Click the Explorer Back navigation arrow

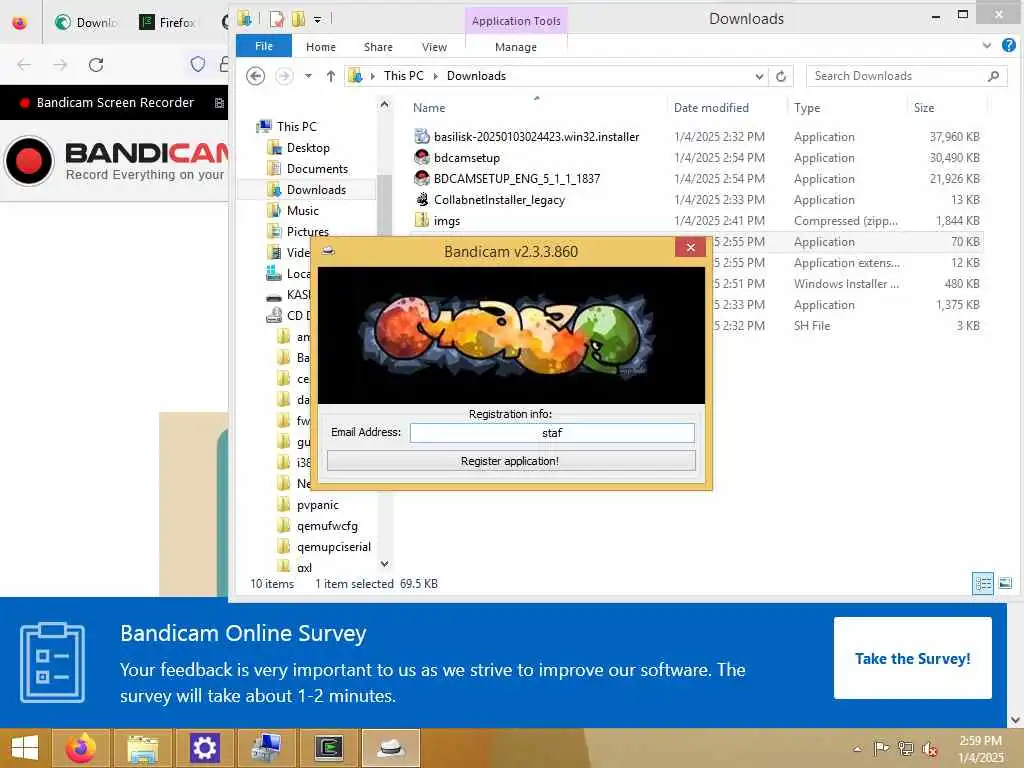click(x=256, y=76)
